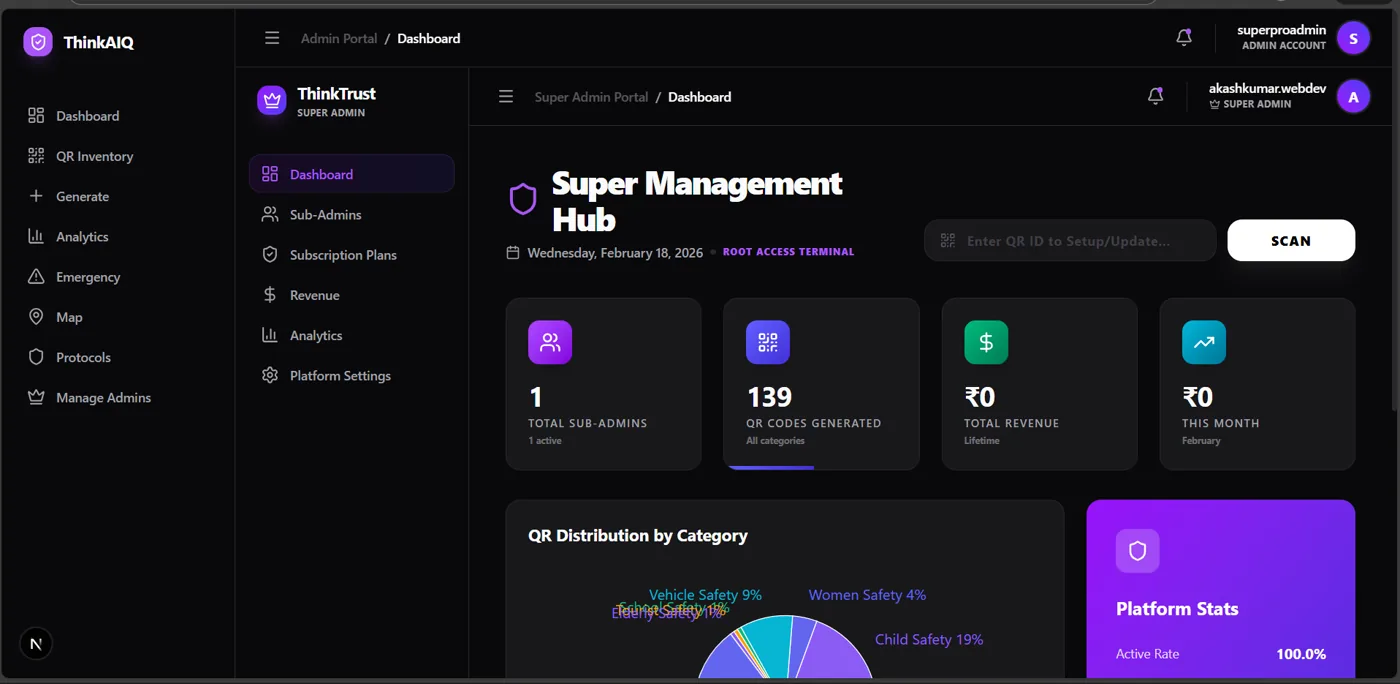Click the Women Safety 4% pie label
Screen dimensions: 1400x684
click(867, 595)
